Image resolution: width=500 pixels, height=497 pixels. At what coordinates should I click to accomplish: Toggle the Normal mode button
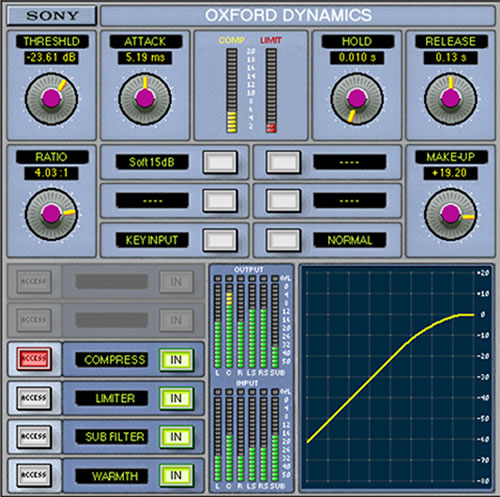coord(283,240)
